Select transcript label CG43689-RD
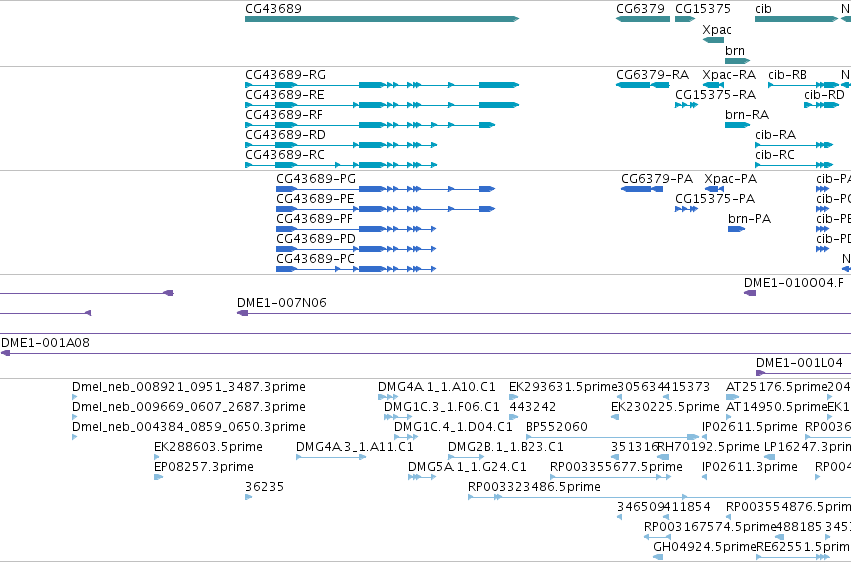Screen dimensions: 851x562 [x=285, y=135]
